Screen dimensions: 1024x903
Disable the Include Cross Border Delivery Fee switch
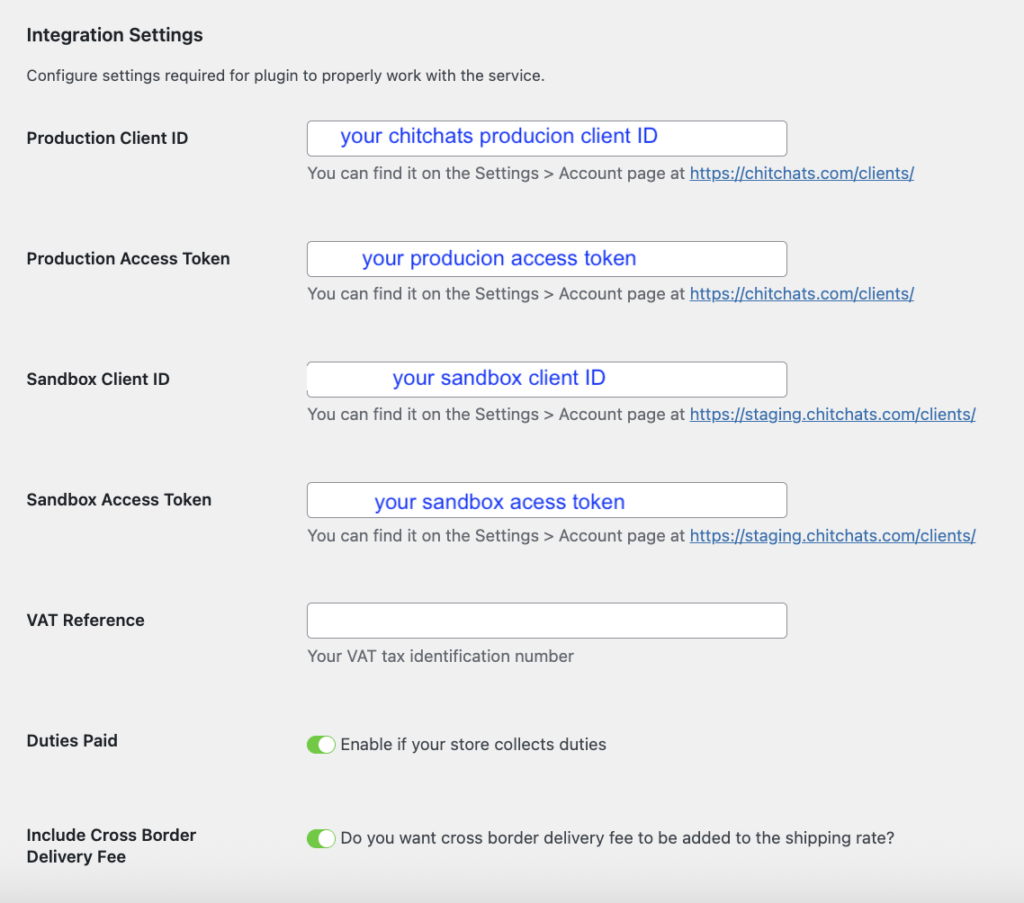321,839
